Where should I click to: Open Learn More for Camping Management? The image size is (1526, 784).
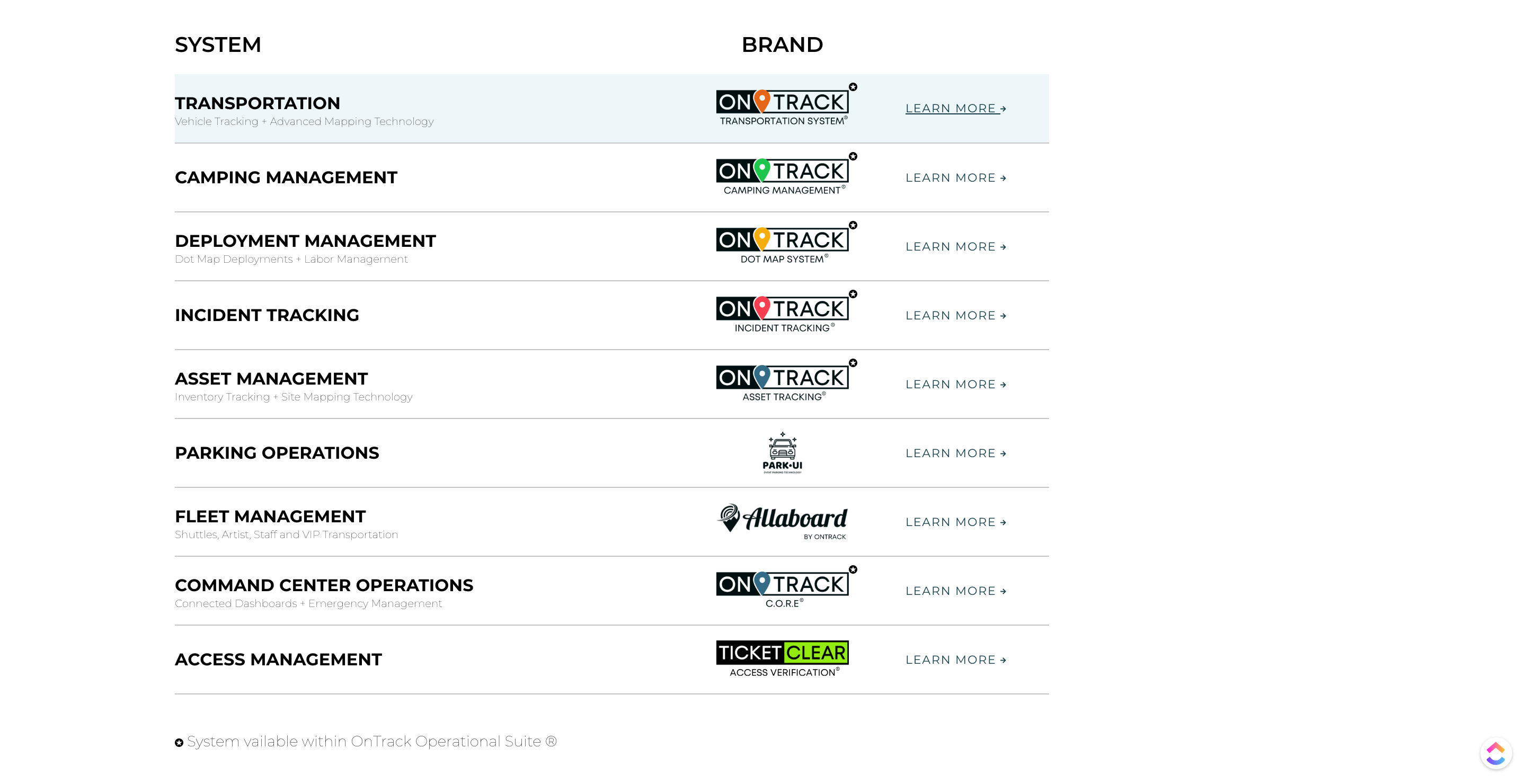955,177
